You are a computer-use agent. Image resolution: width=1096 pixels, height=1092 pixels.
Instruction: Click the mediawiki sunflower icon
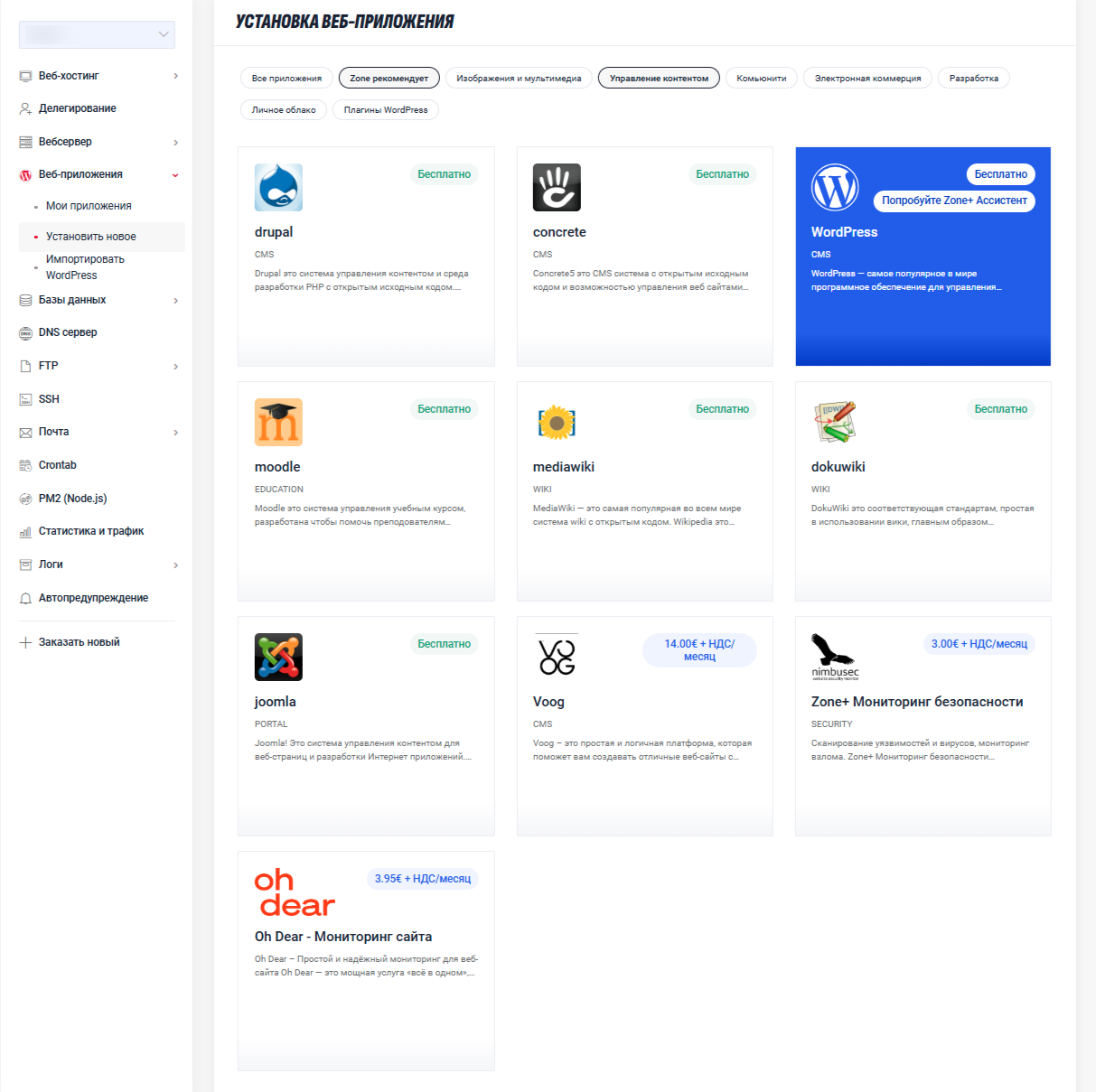pyautogui.click(x=557, y=422)
